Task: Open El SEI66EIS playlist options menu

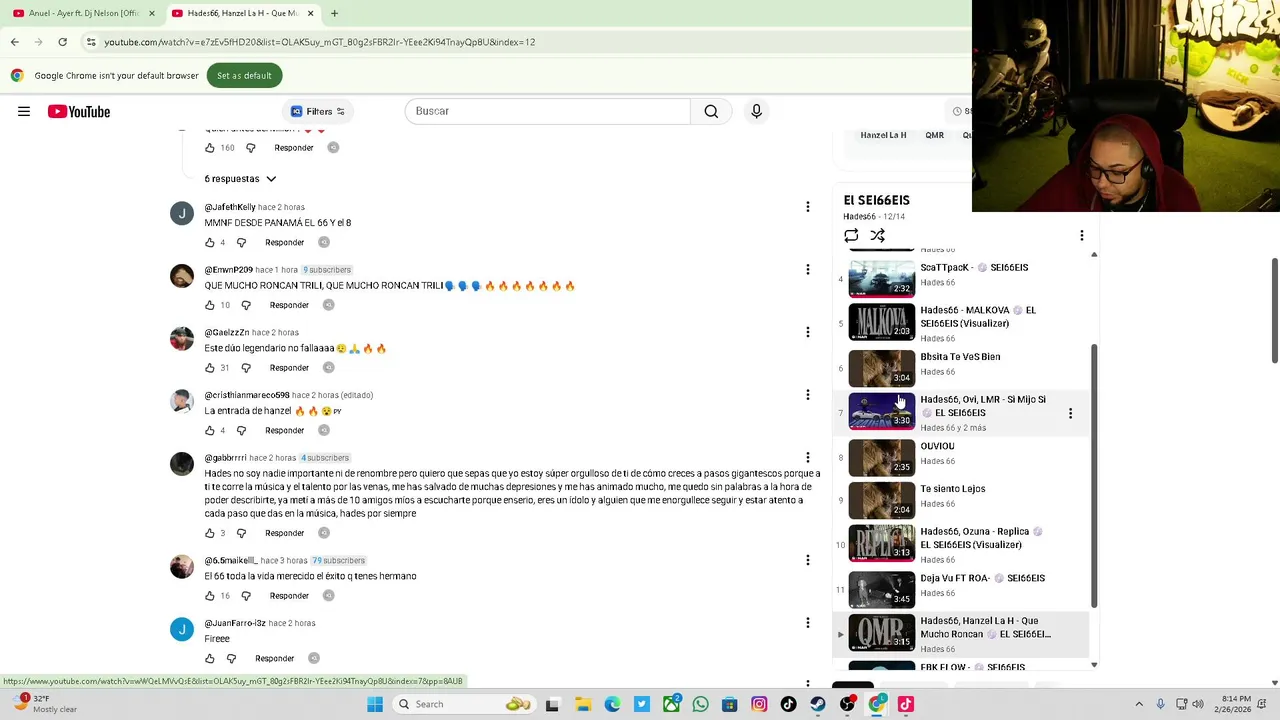Action: coord(1081,236)
